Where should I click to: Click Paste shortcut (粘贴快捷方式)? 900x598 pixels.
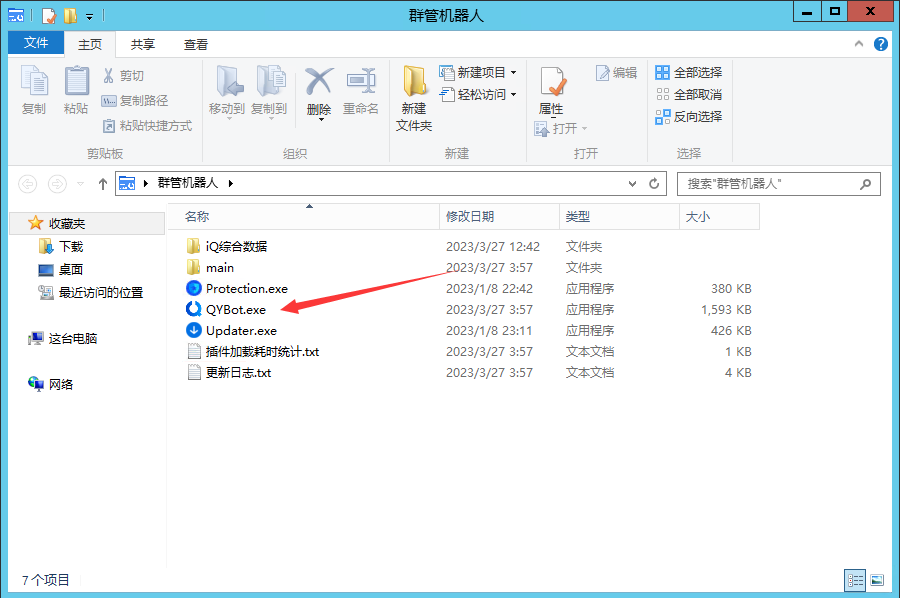[x=147, y=126]
